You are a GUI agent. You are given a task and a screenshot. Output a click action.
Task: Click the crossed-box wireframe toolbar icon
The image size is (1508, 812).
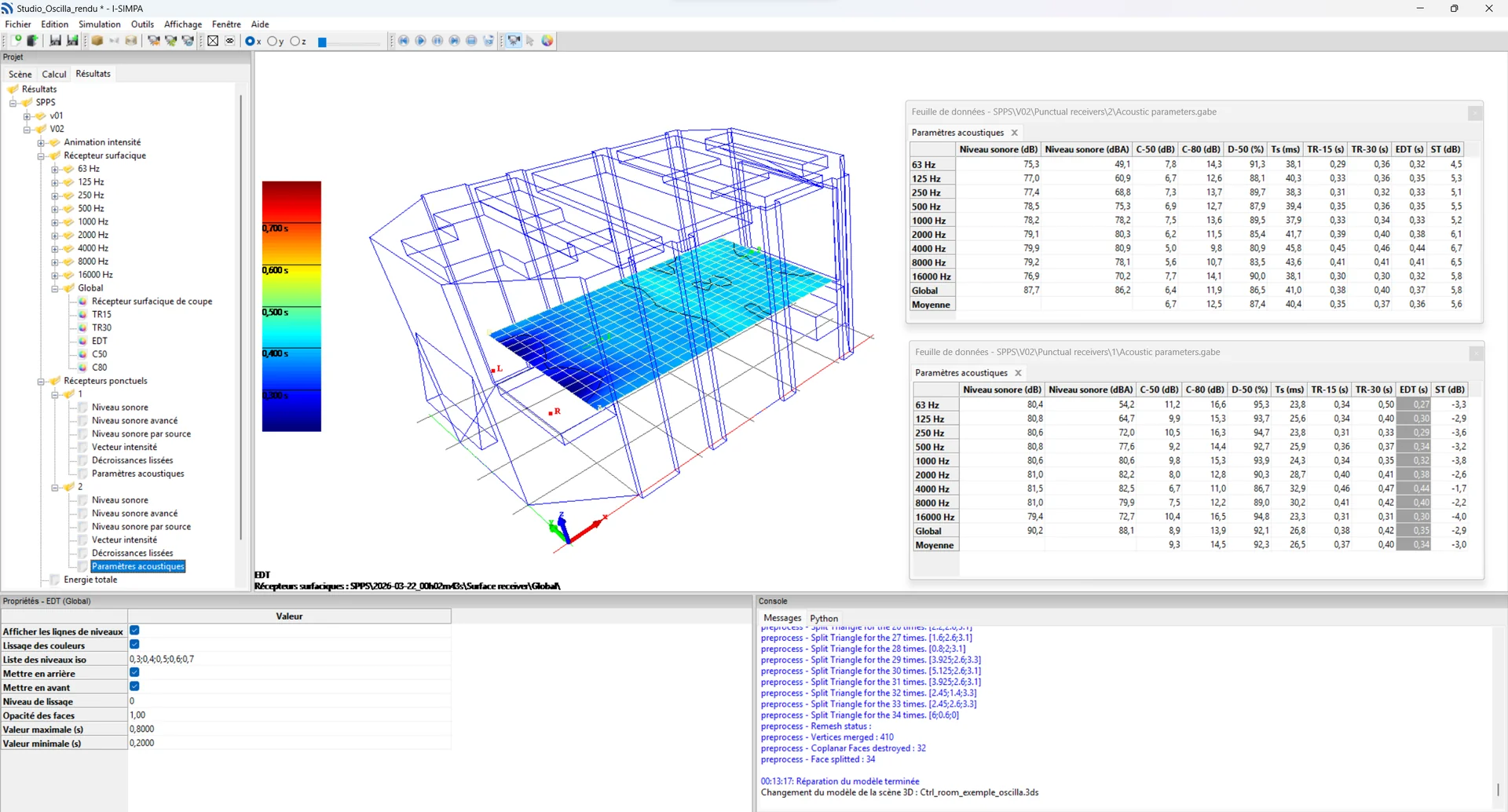213,41
